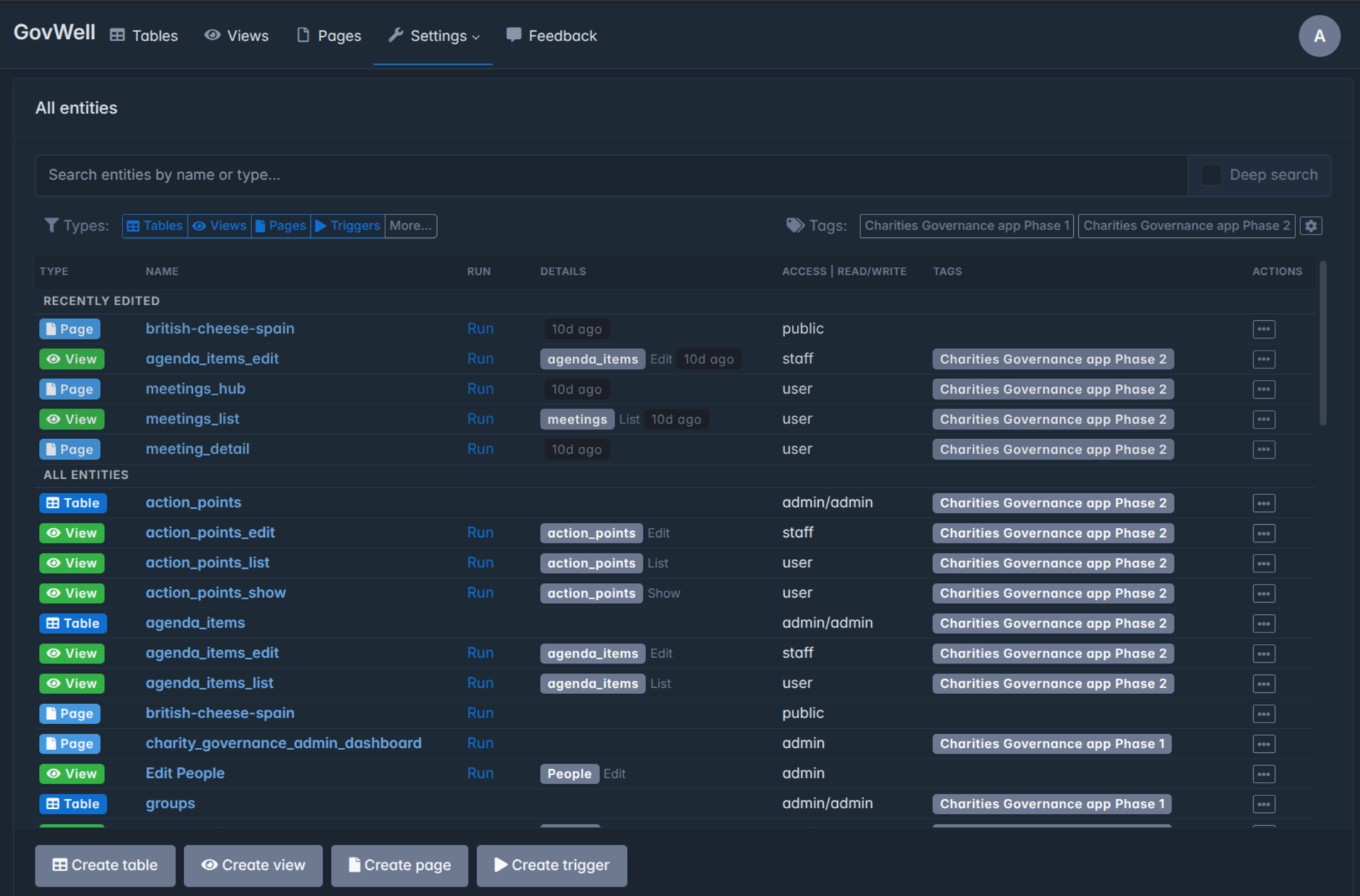Image resolution: width=1360 pixels, height=896 pixels.
Task: Open the user avatar menu
Action: pyautogui.click(x=1319, y=35)
